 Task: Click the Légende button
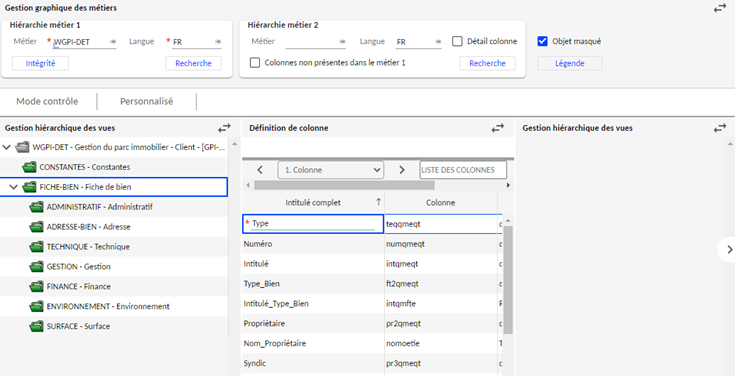pyautogui.click(x=570, y=63)
